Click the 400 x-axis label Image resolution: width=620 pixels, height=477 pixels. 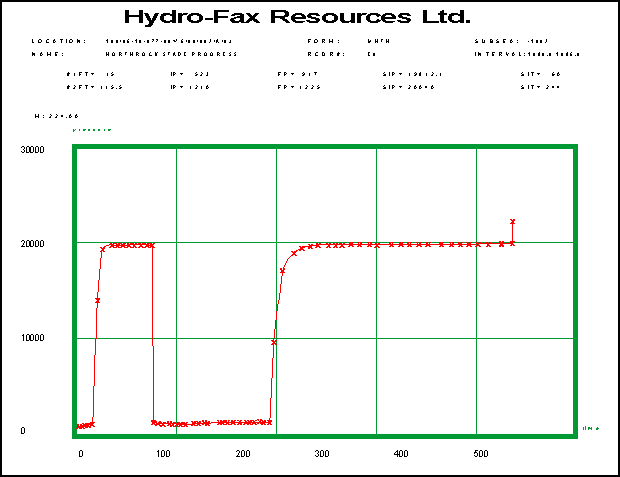(401, 454)
